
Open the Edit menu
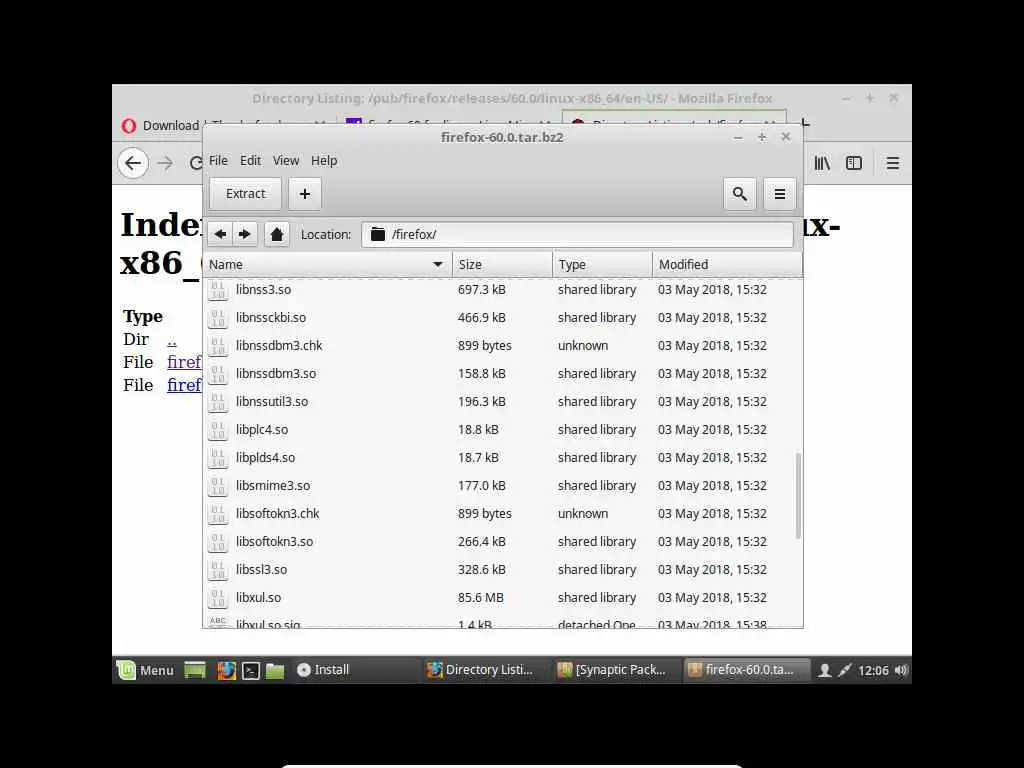(x=250, y=161)
